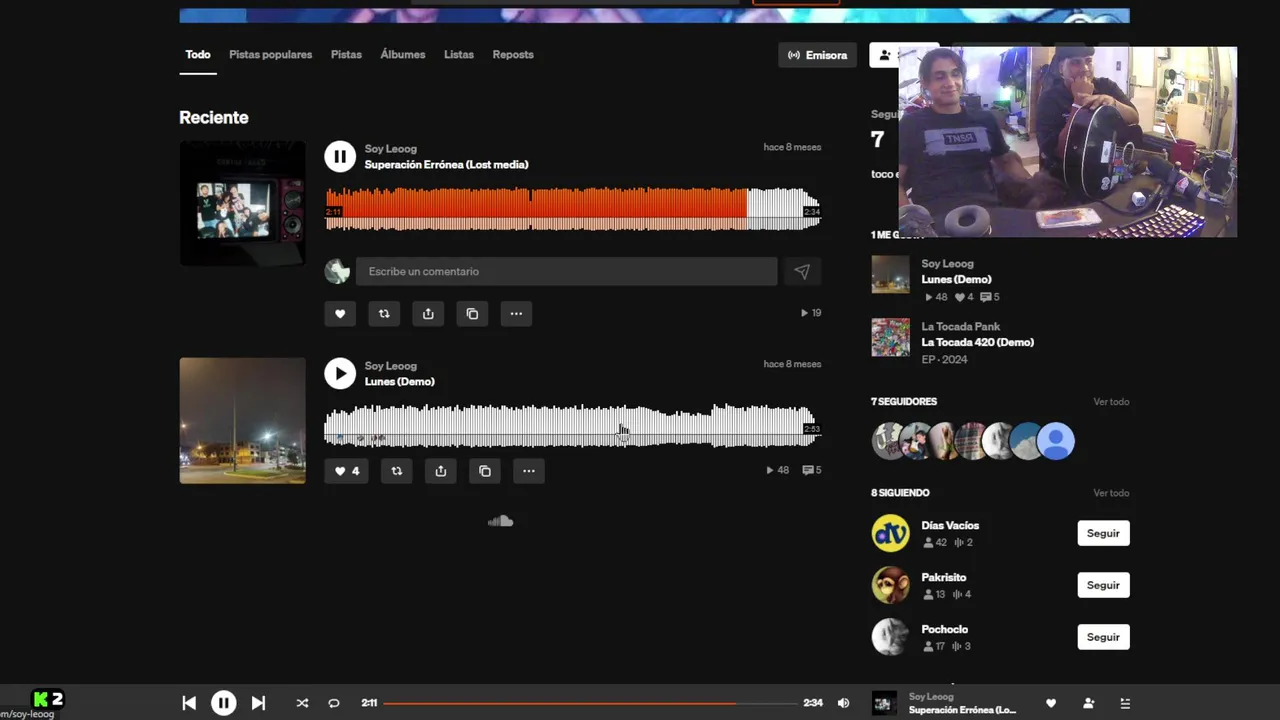The height and width of the screenshot is (720, 1280).
Task: Open Superación Errónea title in player bar
Action: click(962, 710)
